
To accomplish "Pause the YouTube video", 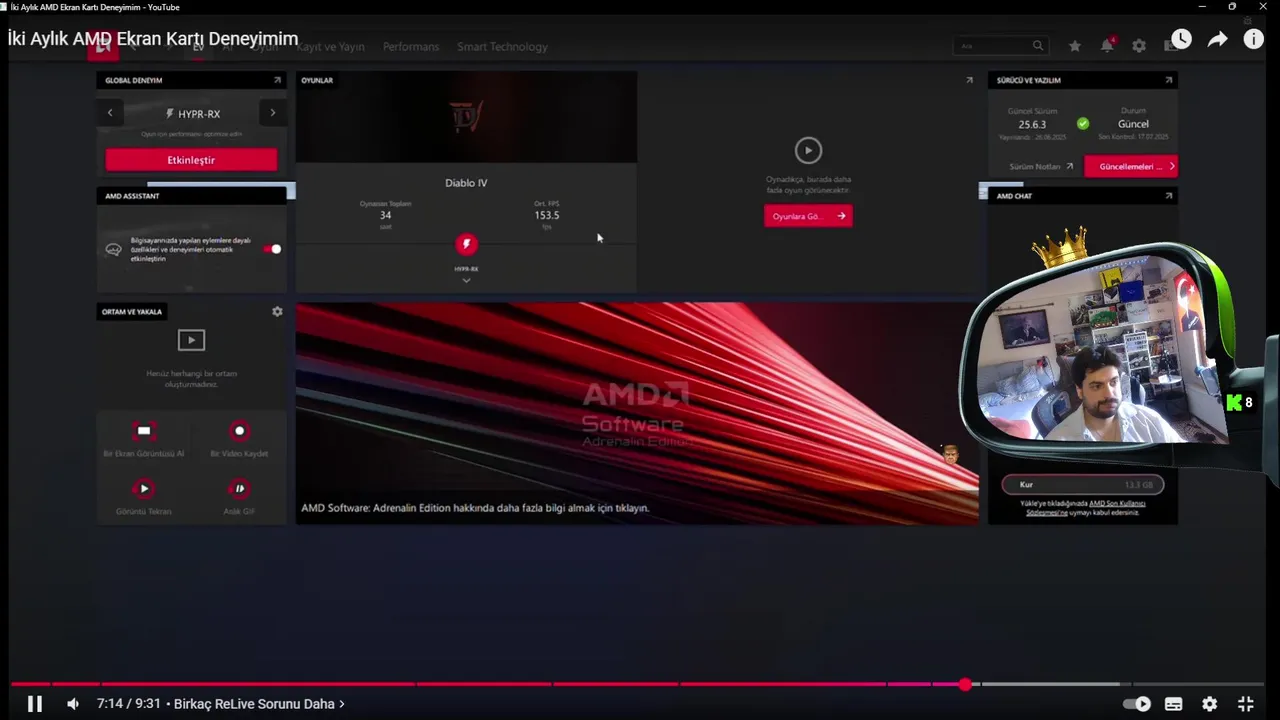I will [x=34, y=704].
